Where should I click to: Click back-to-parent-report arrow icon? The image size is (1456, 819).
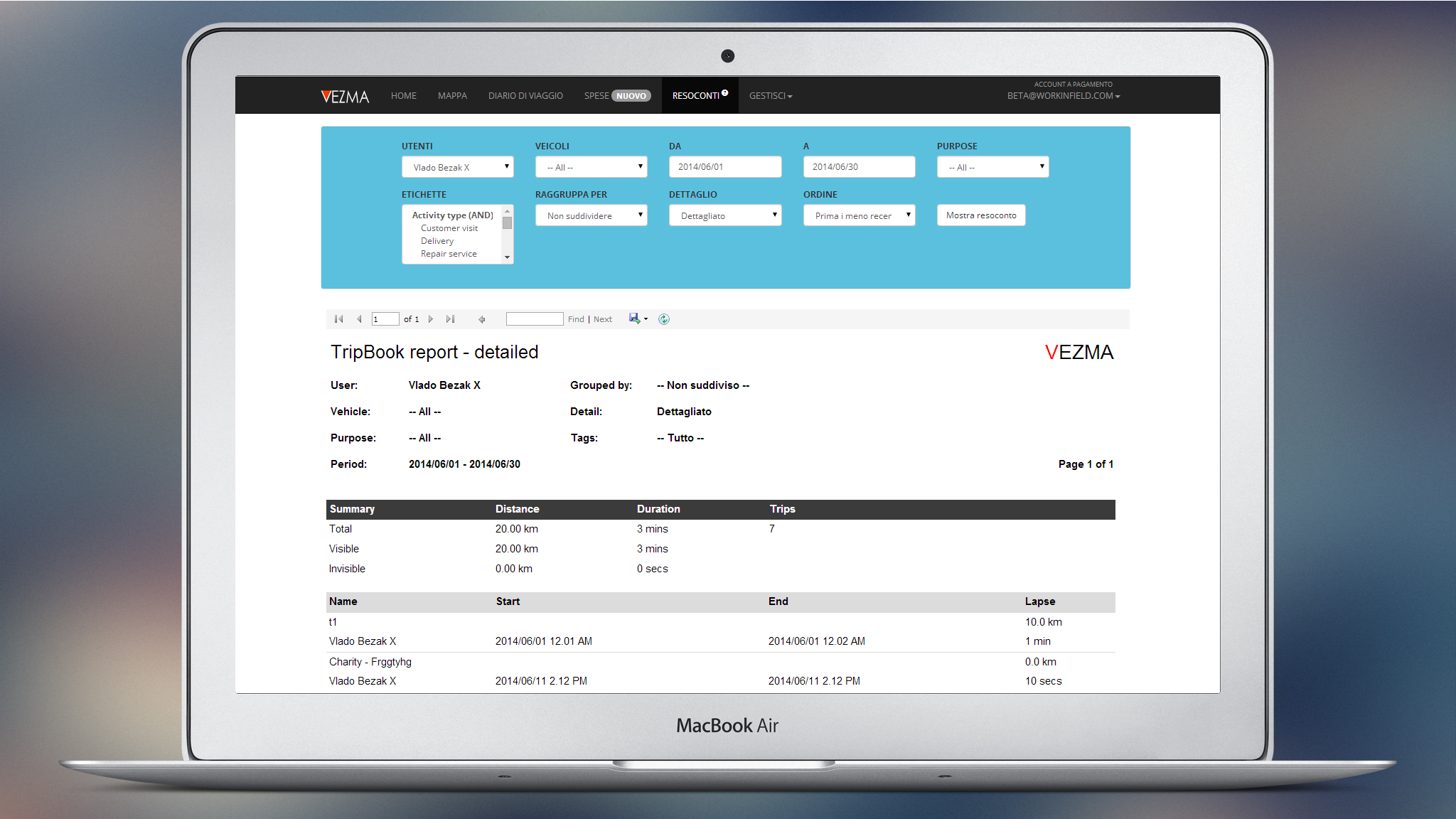tap(482, 319)
